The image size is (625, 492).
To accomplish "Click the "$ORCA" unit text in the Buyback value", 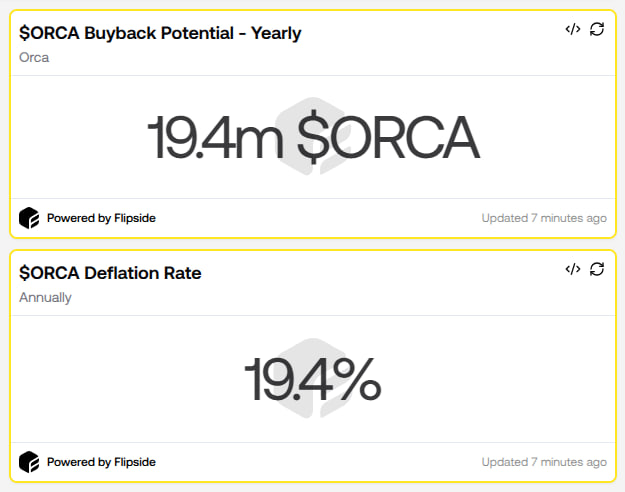I will [x=388, y=138].
